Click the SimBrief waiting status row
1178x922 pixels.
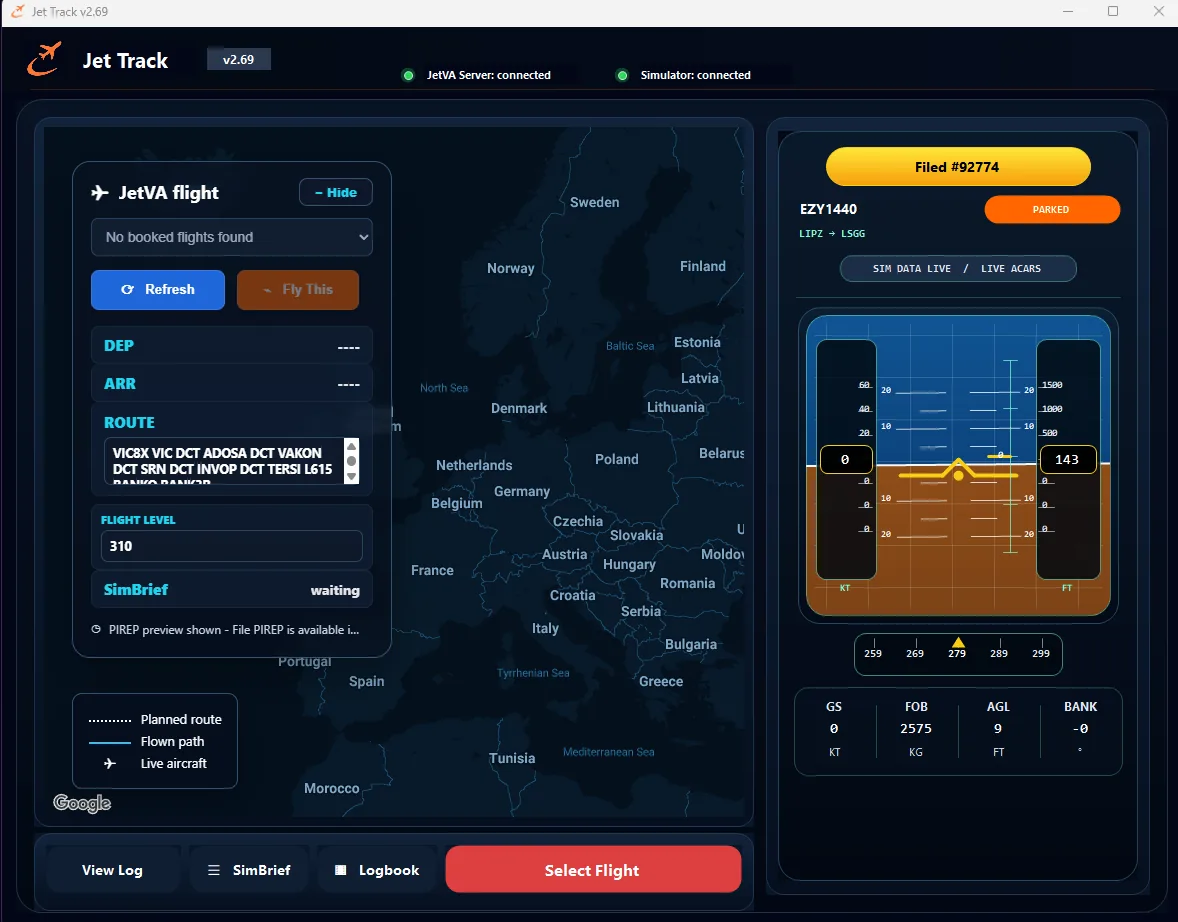pos(231,590)
